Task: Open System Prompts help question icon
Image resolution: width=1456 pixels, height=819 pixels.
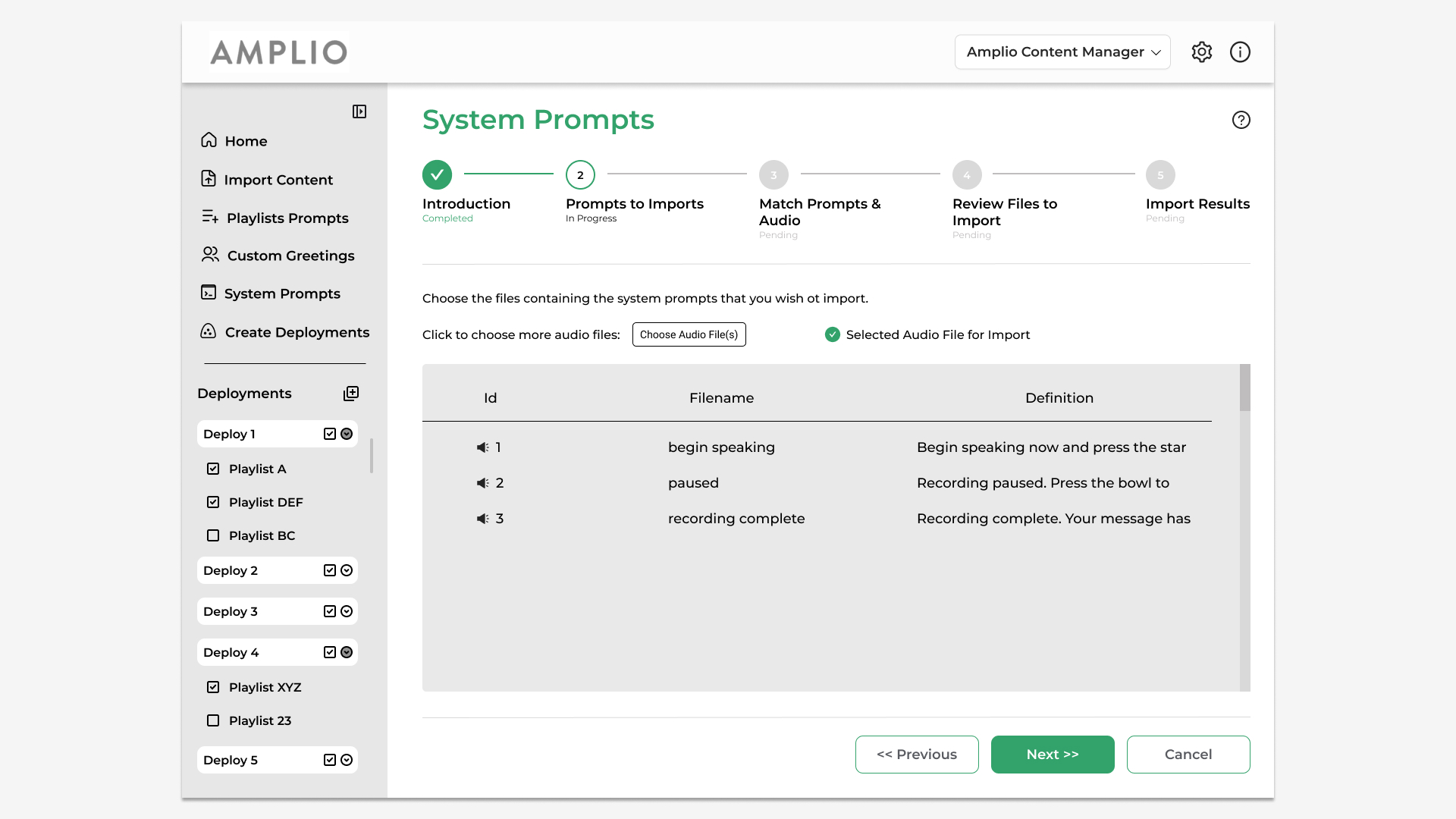Action: [x=1241, y=120]
